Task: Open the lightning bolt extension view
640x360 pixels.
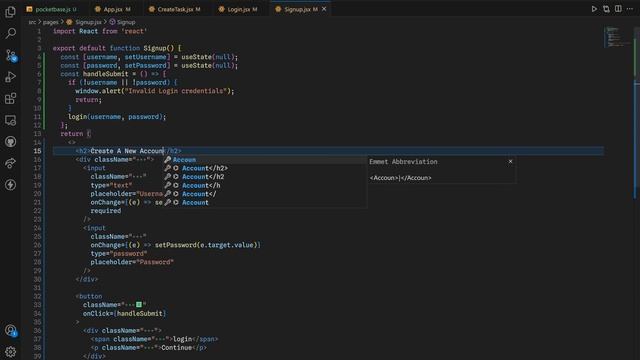Action: pyautogui.click(x=11, y=185)
